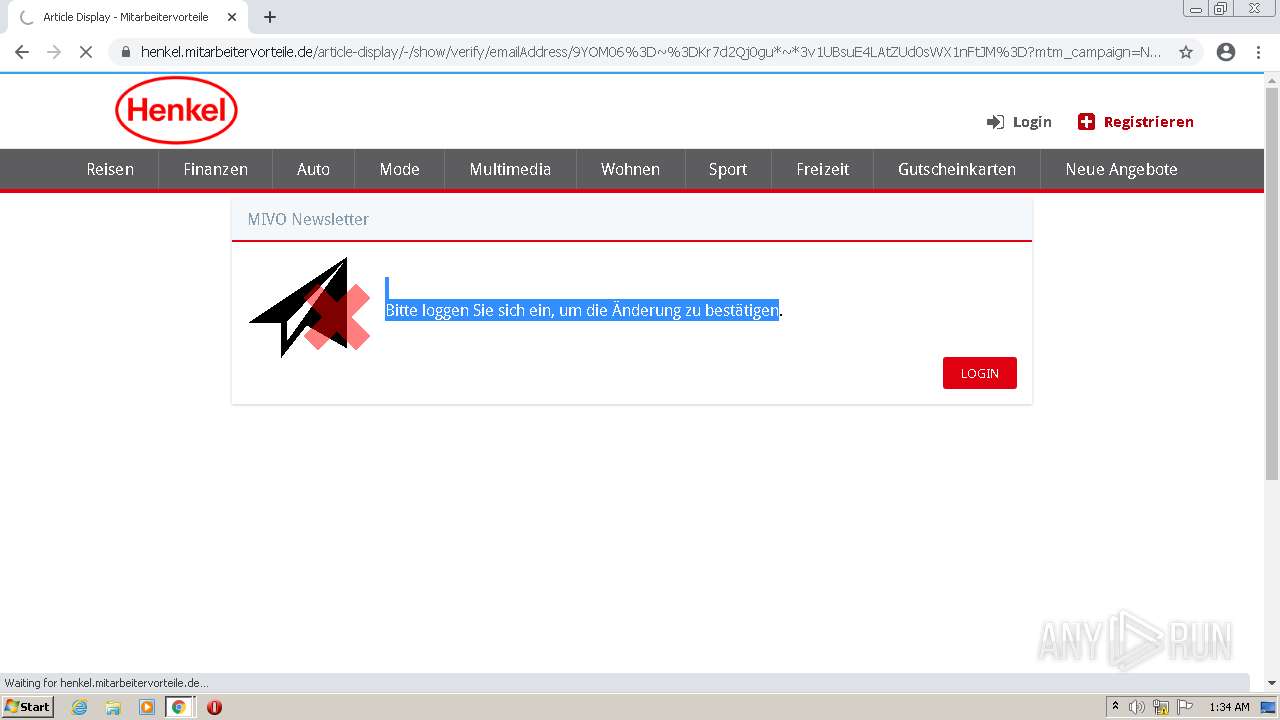Click the MIVO Newsletter heading
This screenshot has width=1280, height=720.
pyautogui.click(x=308, y=219)
